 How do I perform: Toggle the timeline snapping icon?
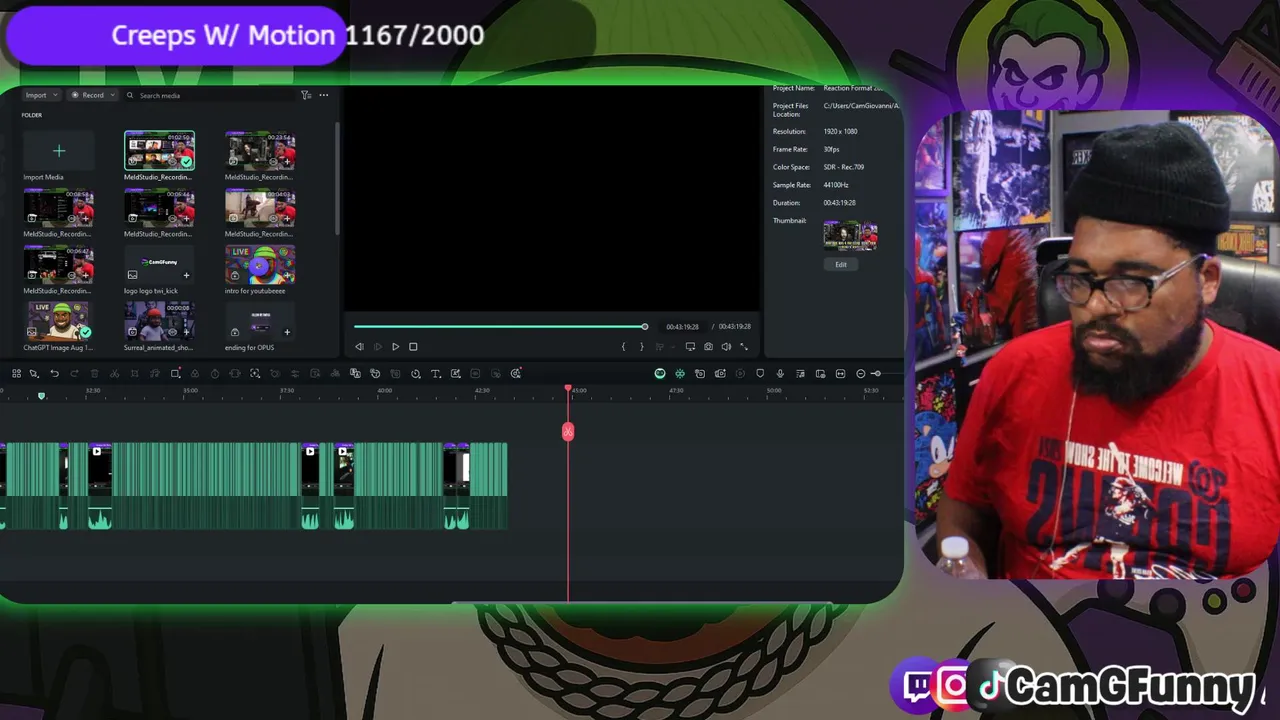pyautogui.click(x=680, y=374)
